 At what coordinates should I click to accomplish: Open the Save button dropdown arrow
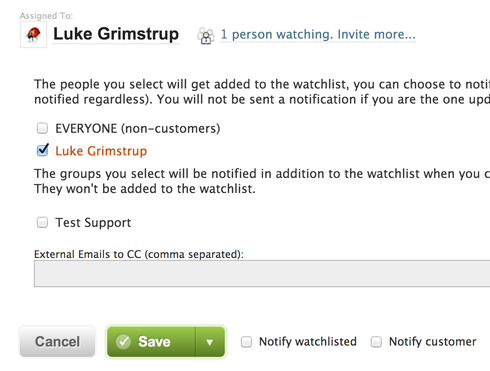click(x=210, y=342)
